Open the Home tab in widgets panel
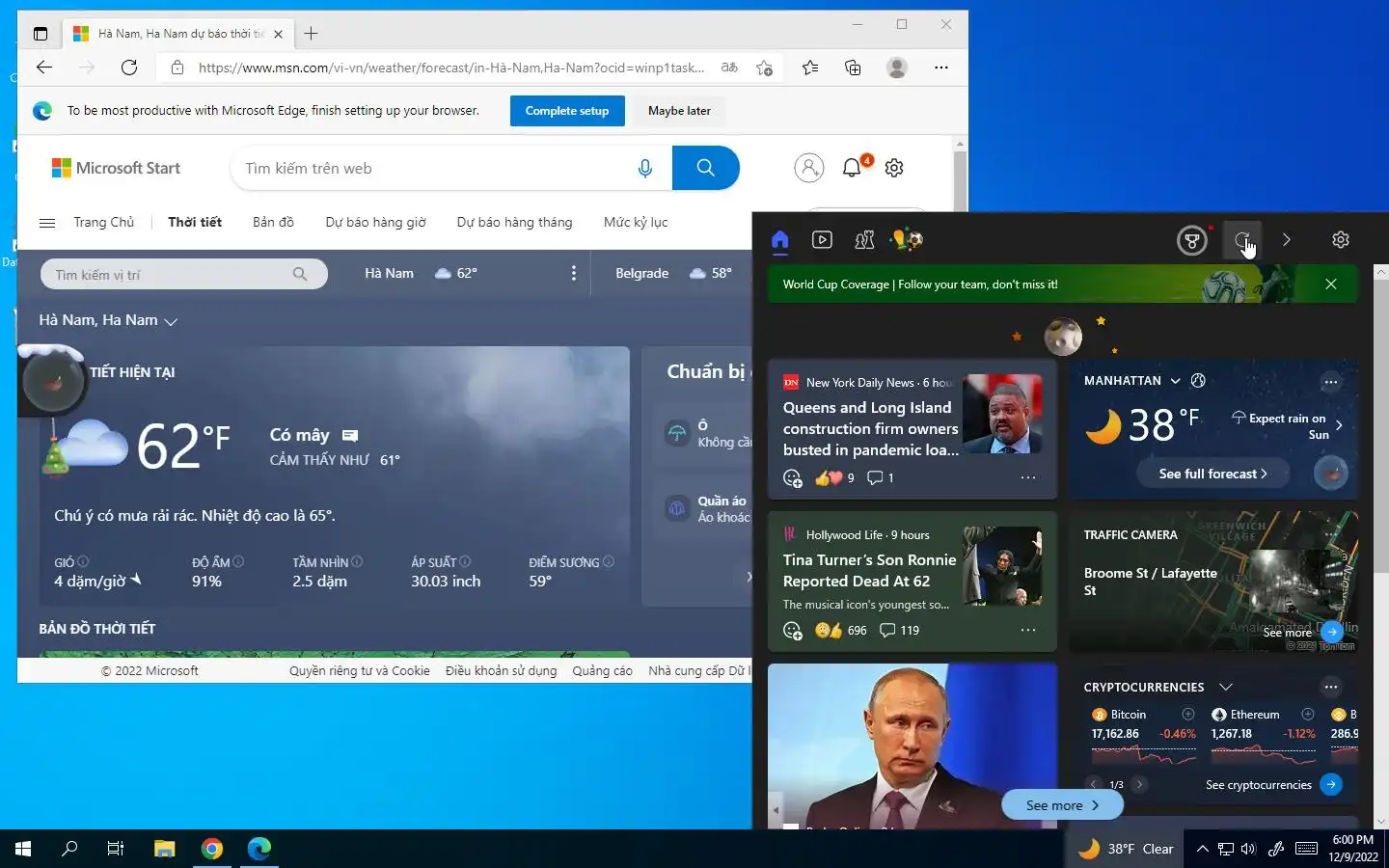 click(x=780, y=240)
